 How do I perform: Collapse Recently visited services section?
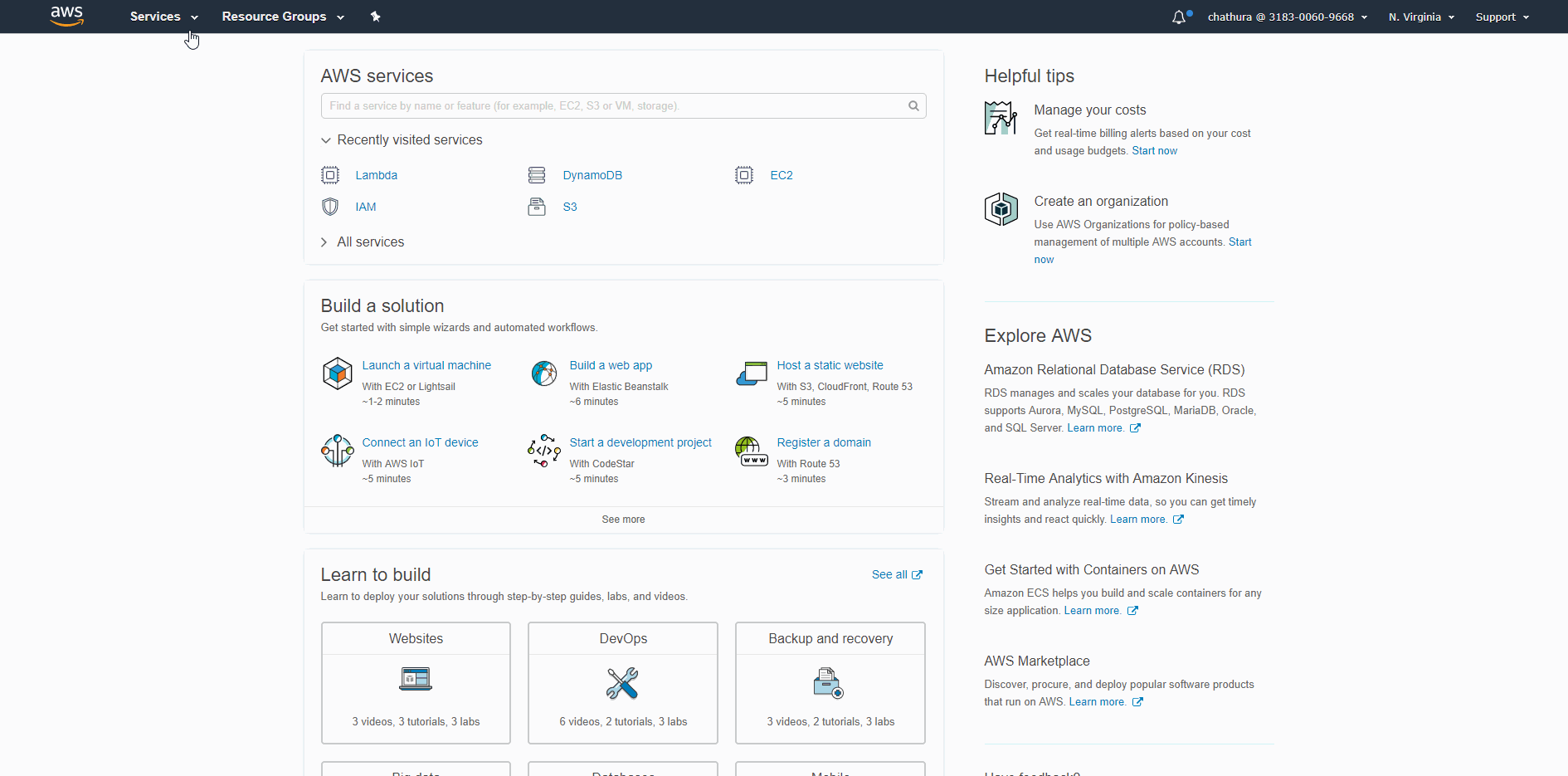coord(402,140)
